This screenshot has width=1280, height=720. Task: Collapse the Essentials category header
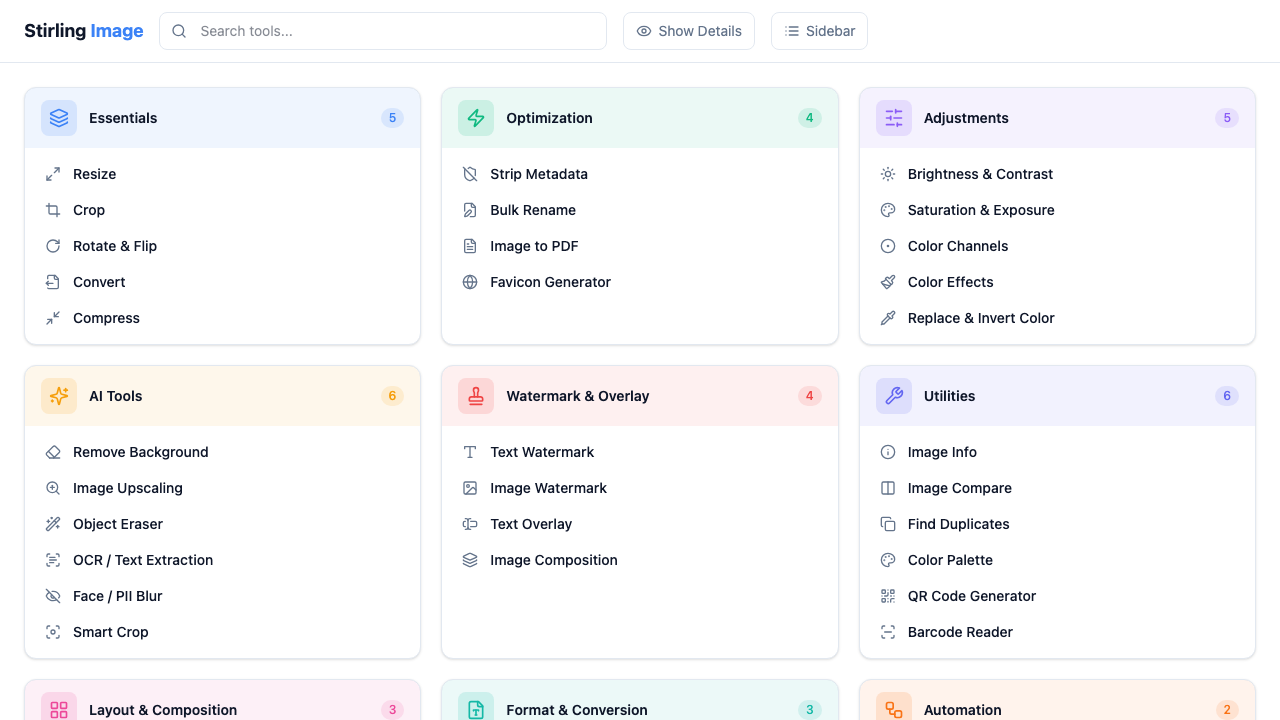coord(222,118)
